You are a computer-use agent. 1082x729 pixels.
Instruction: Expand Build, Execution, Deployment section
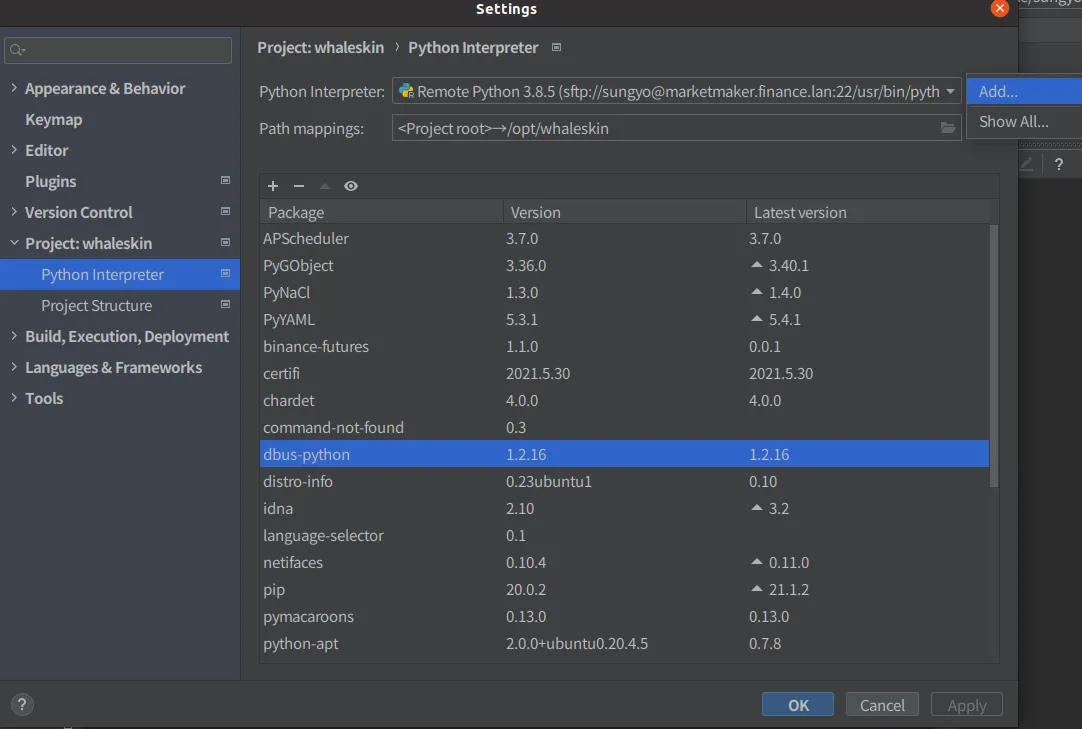click(x=14, y=336)
